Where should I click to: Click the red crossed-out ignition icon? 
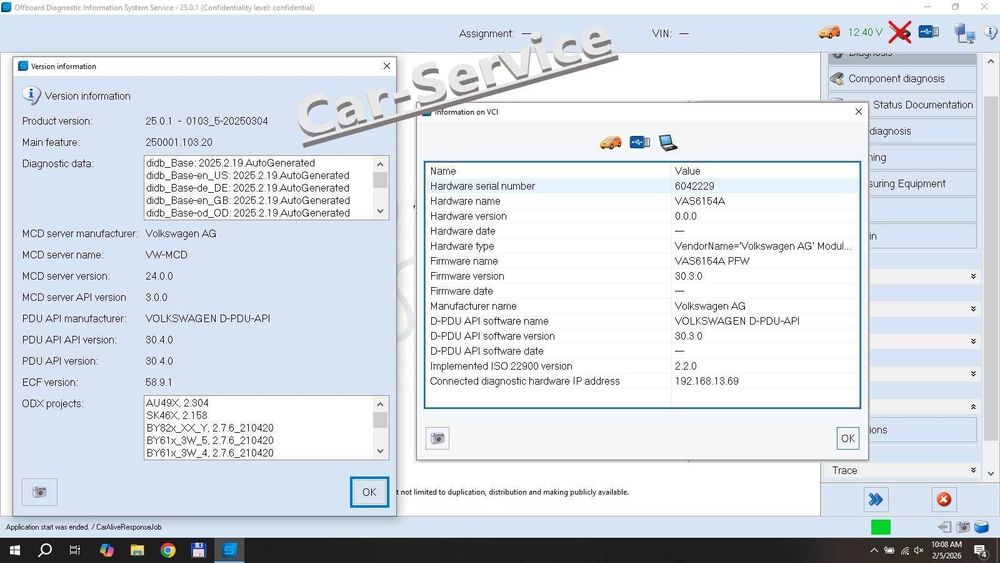click(900, 32)
